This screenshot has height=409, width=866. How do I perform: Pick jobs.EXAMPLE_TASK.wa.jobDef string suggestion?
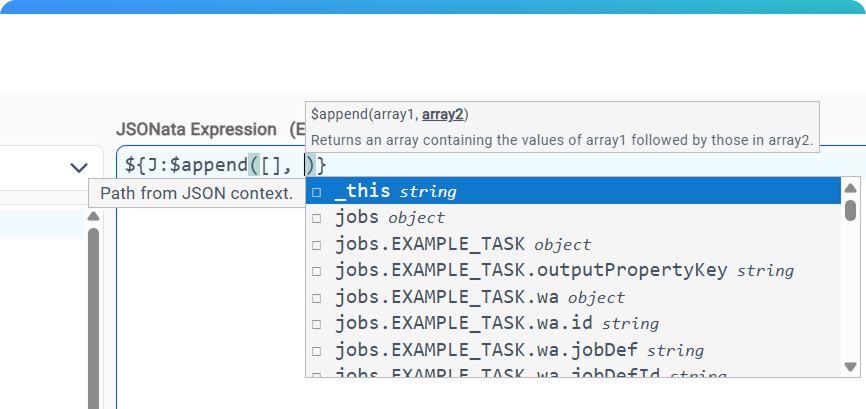(573, 350)
